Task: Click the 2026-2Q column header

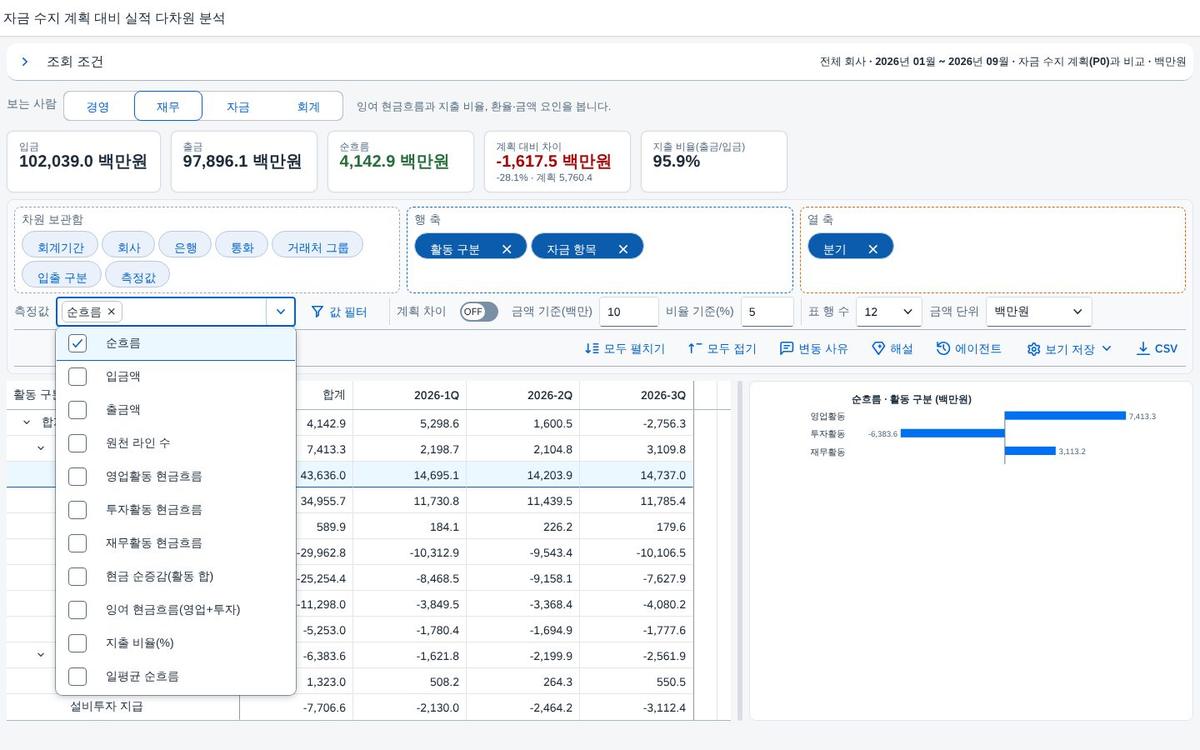Action: point(523,396)
